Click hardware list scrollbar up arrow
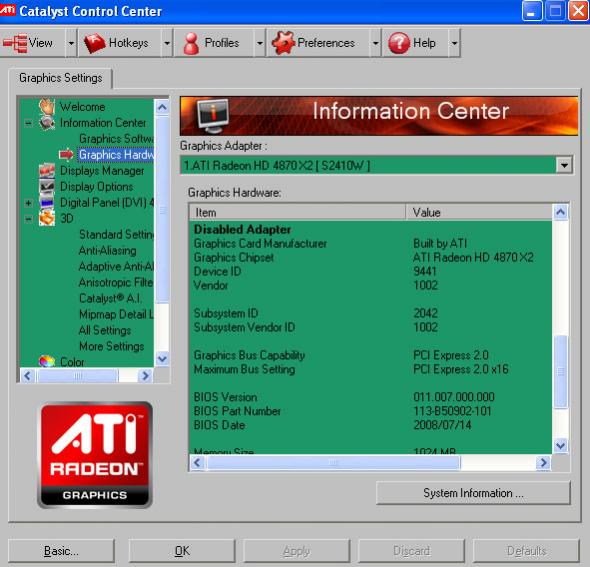The image size is (590, 567). click(x=560, y=212)
